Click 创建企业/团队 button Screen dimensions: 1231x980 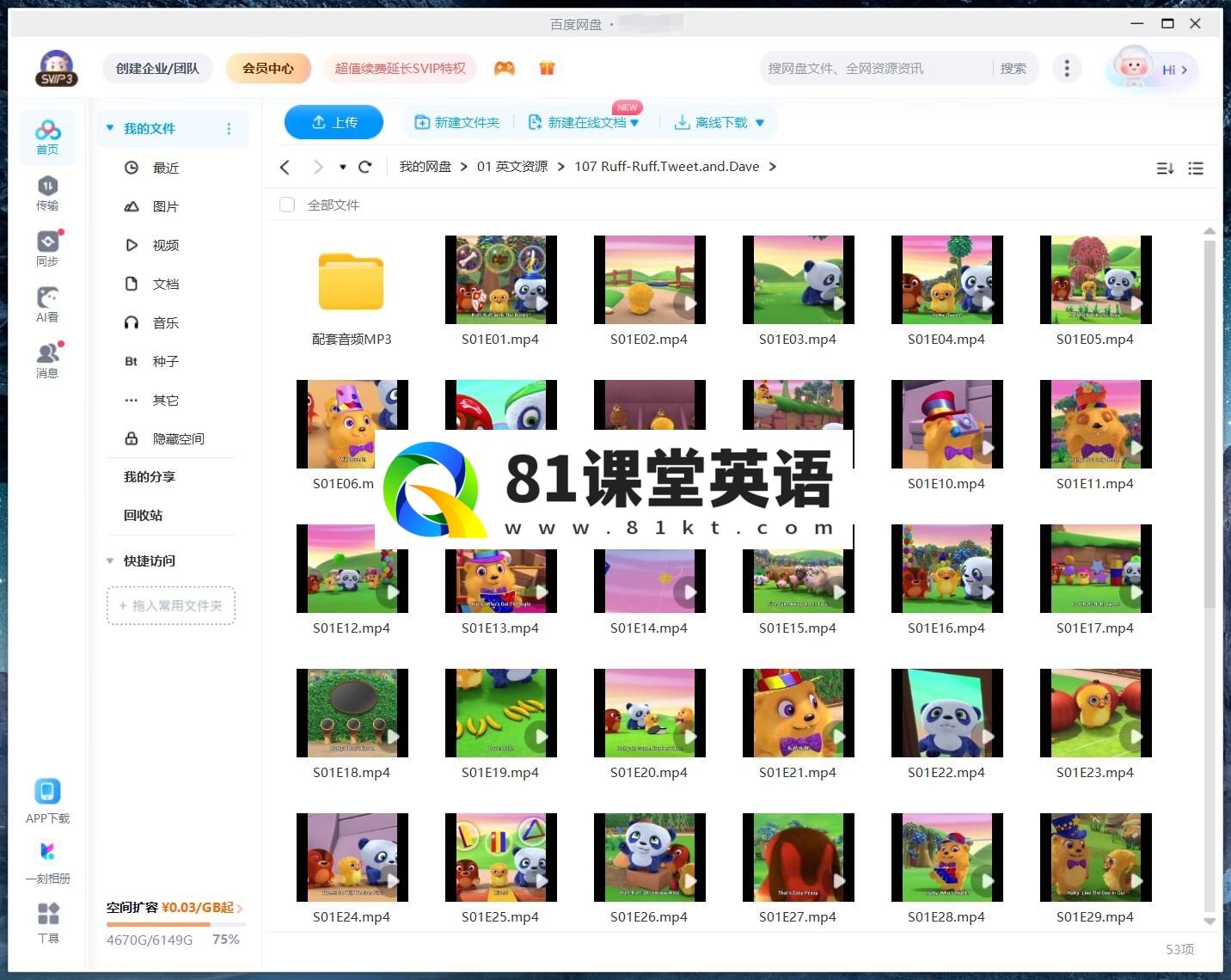(x=157, y=69)
